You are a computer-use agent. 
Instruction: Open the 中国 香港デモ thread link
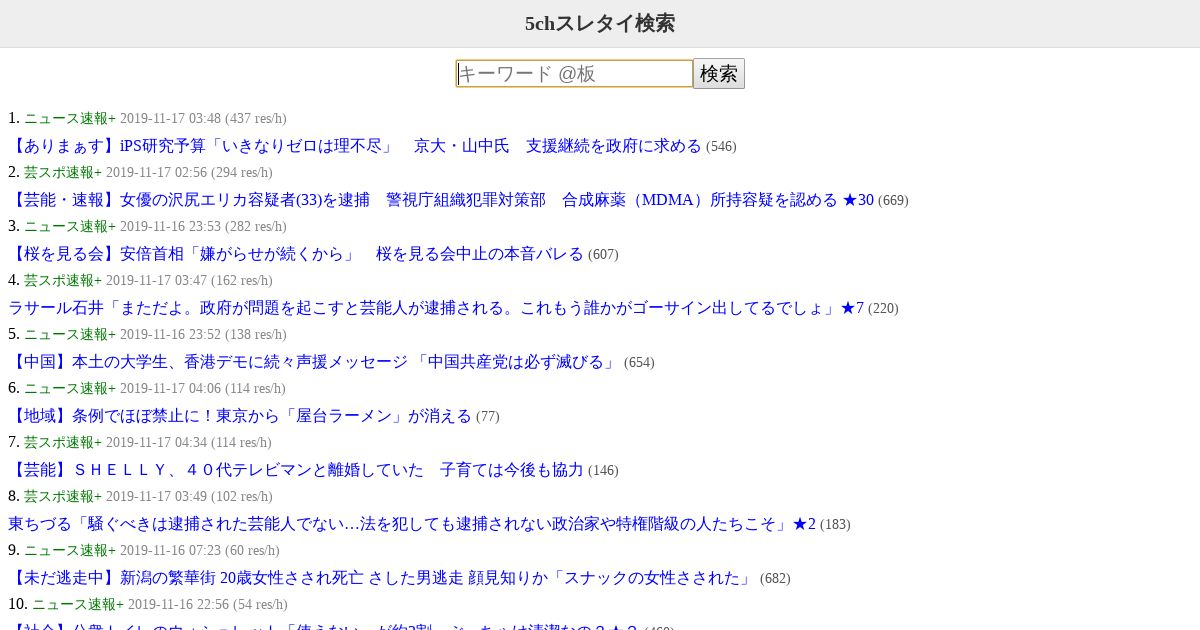pyautogui.click(x=314, y=362)
